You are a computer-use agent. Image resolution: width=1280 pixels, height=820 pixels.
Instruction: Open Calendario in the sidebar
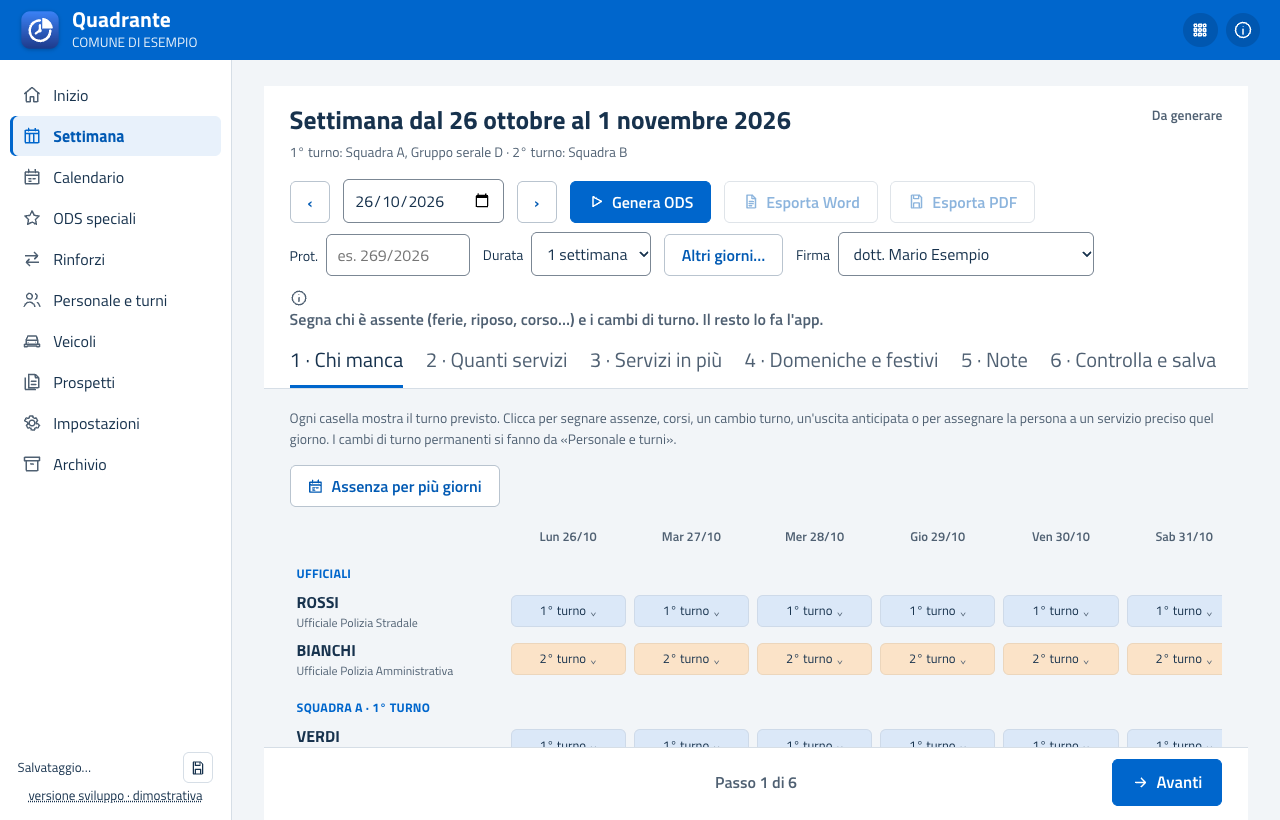[x=116, y=177]
